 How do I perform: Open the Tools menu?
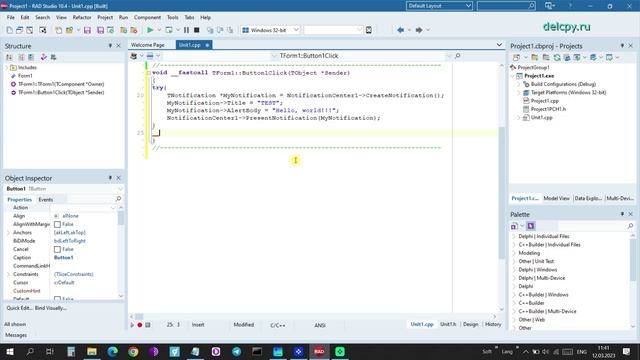[x=173, y=18]
